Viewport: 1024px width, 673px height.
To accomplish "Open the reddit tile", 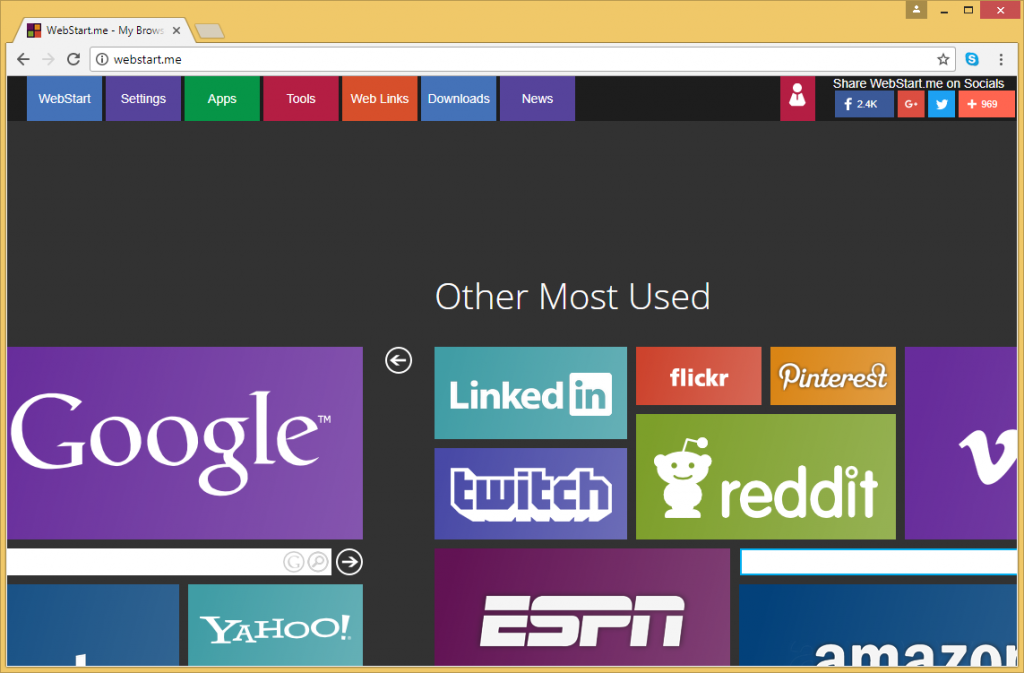I will (765, 477).
